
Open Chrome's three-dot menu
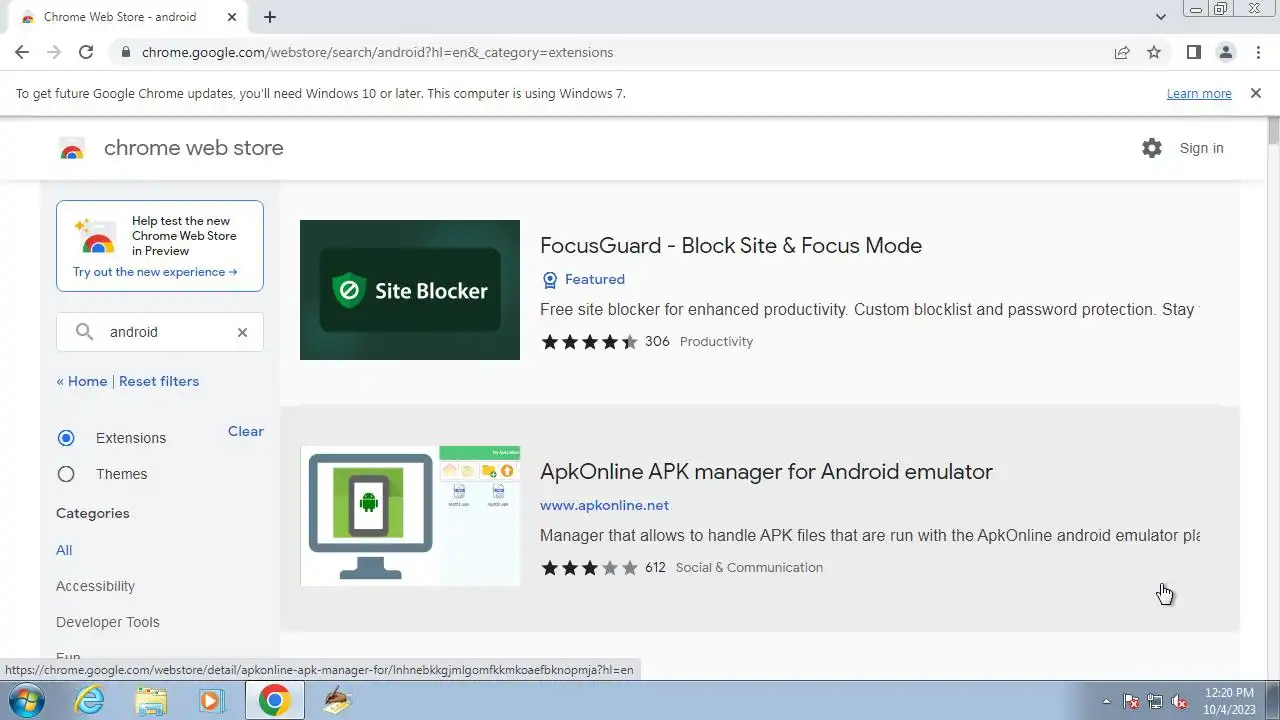[1258, 52]
